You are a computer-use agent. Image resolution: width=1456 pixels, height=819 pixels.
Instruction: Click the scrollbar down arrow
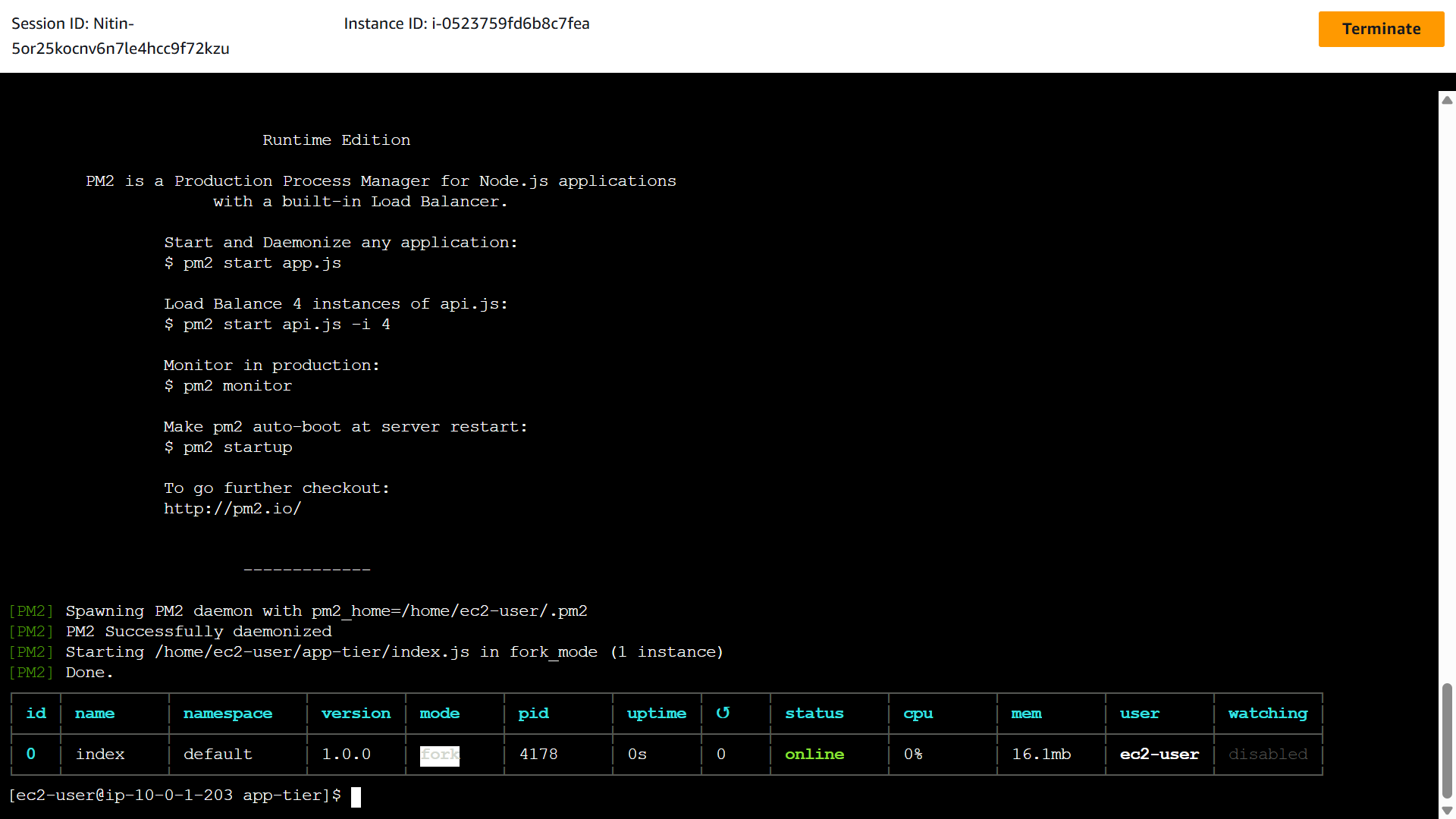(x=1447, y=811)
